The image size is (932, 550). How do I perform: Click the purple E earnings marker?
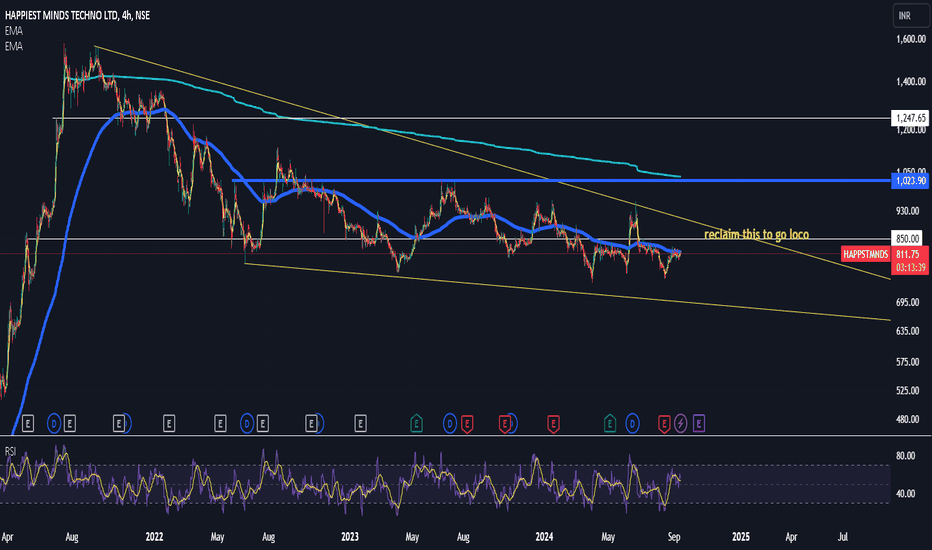699,423
